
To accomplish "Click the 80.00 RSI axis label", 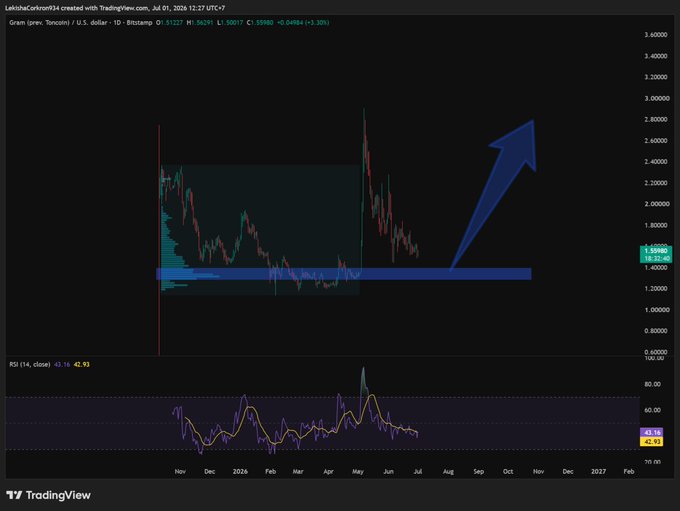I will coord(652,384).
